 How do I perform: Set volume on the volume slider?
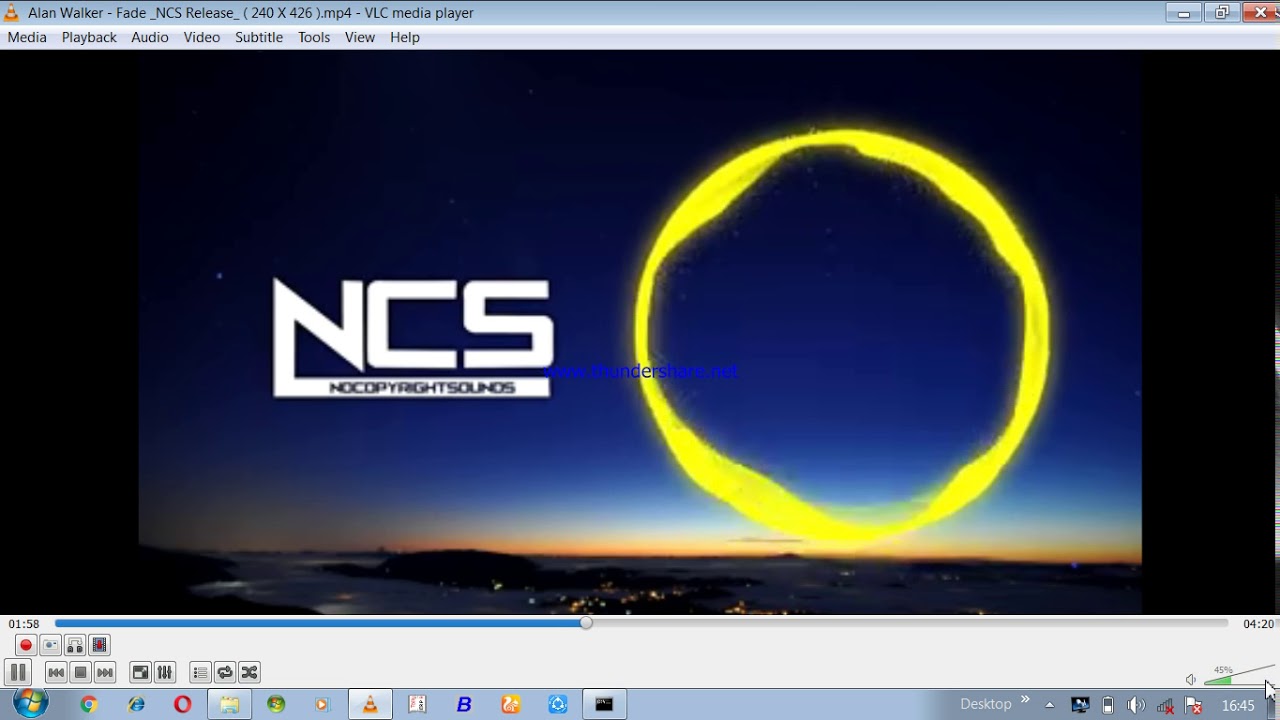[x=1239, y=676]
